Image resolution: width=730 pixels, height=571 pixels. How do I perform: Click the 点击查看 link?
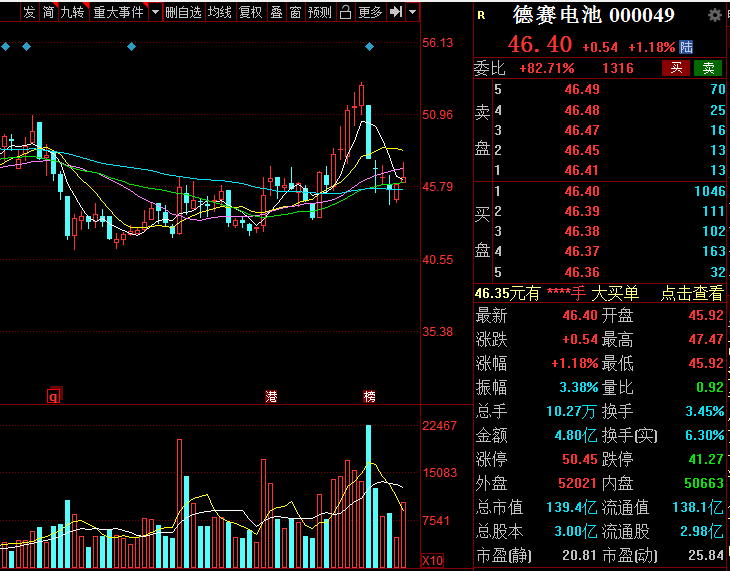point(692,293)
